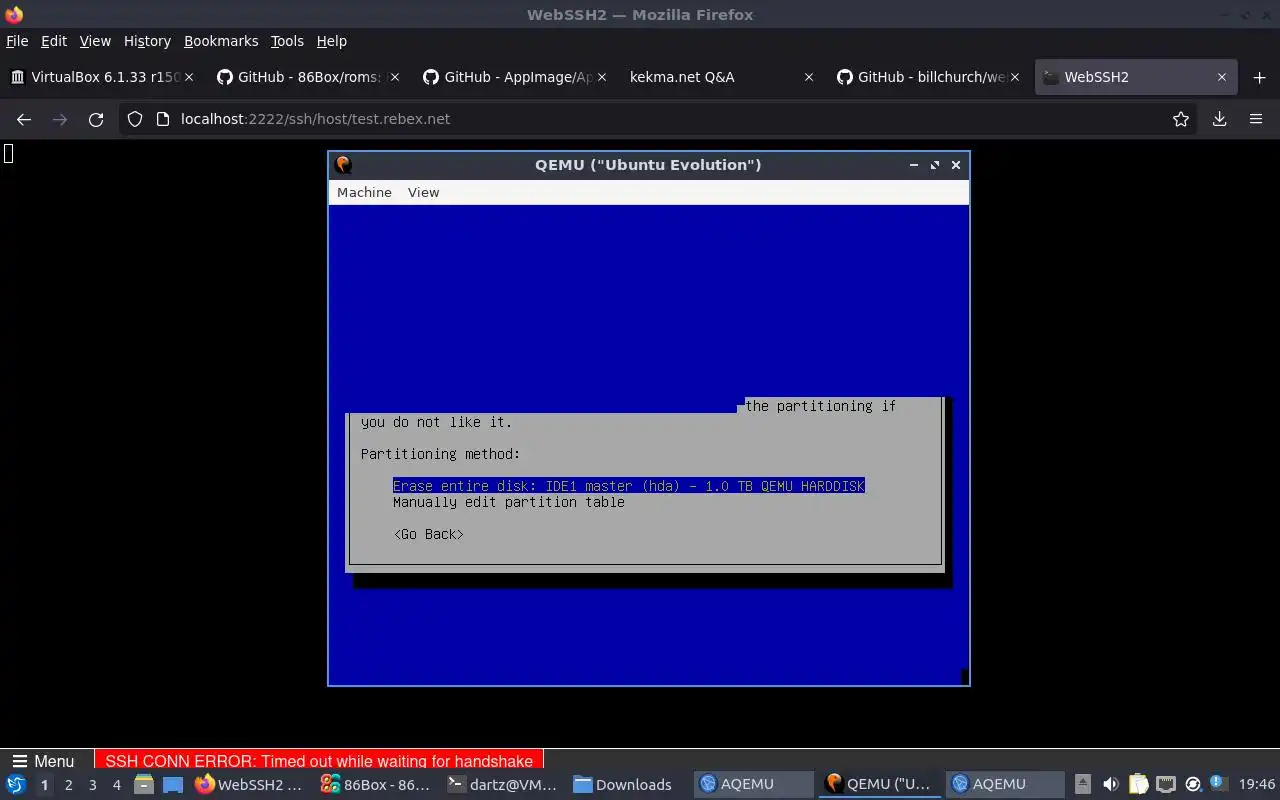Screen dimensions: 1280x800
Task: Open the Firefox hamburger application menu
Action: tap(1256, 119)
